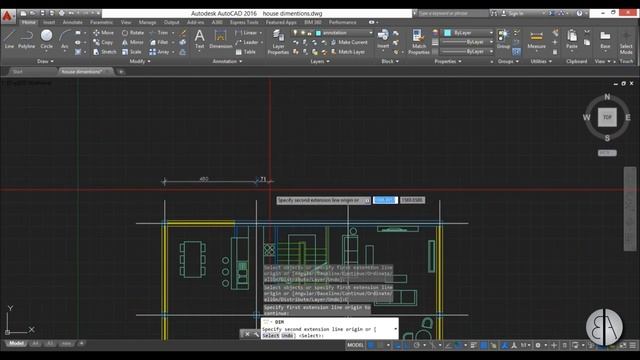Click the command line input
The width and height of the screenshot is (640, 360).
(329, 332)
